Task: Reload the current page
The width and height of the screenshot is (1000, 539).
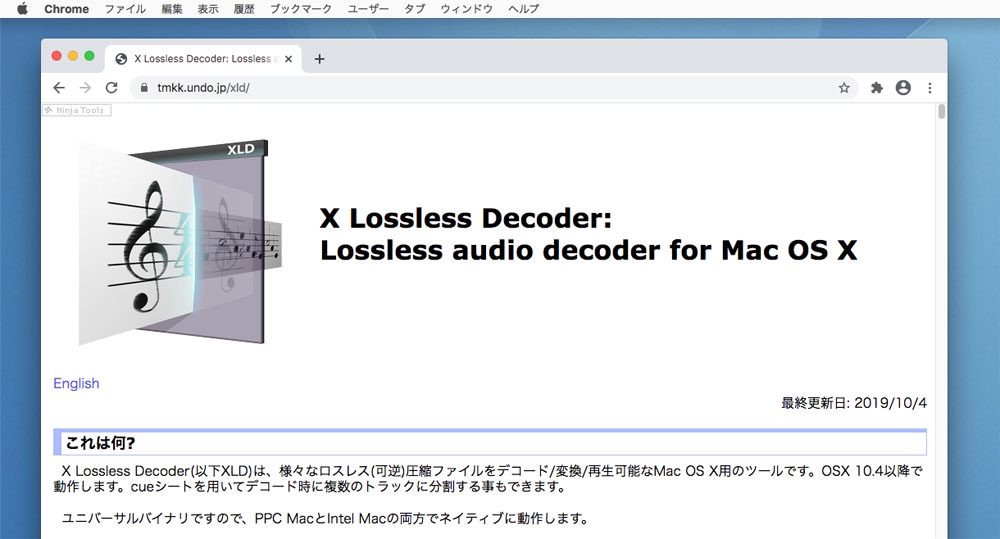Action: coord(112,87)
